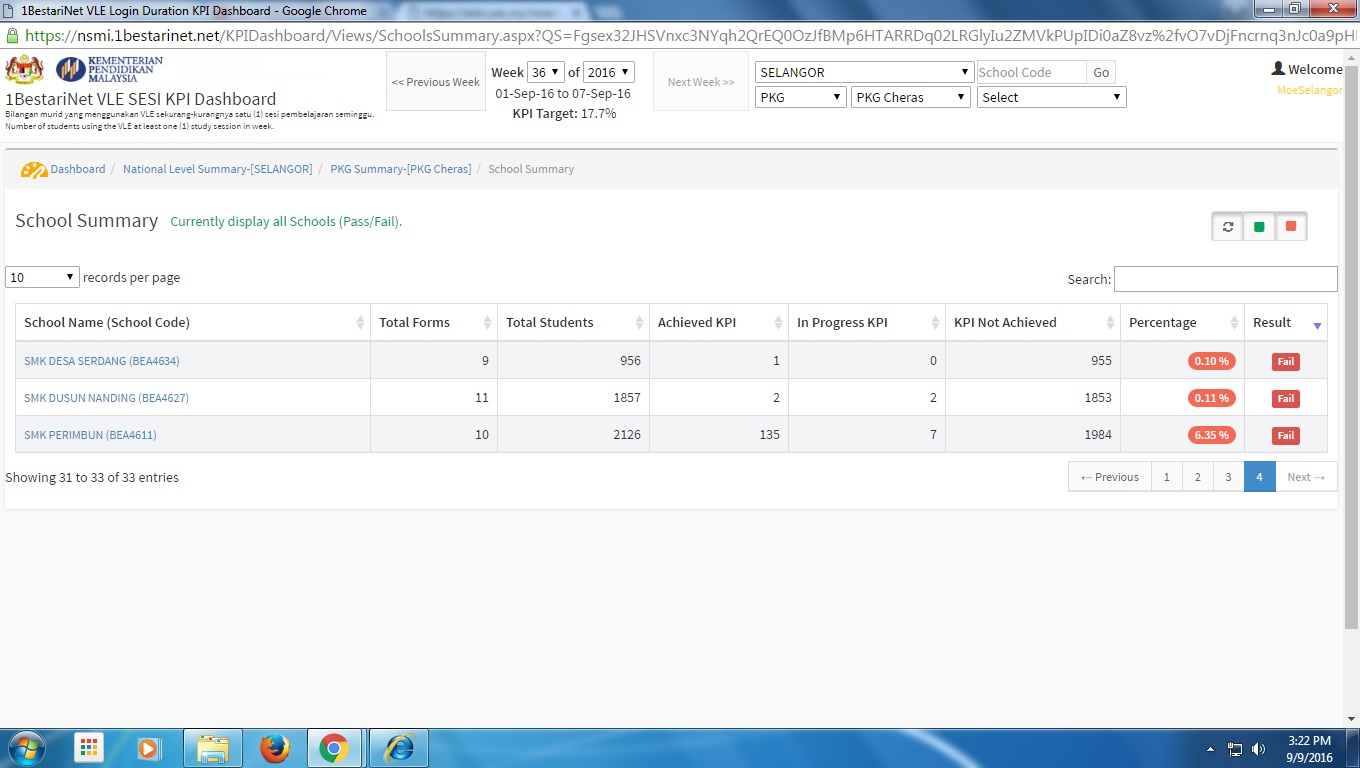Open National Level Summary-[SELANGOR] breadcrumb
The height and width of the screenshot is (768, 1360).
click(x=218, y=169)
